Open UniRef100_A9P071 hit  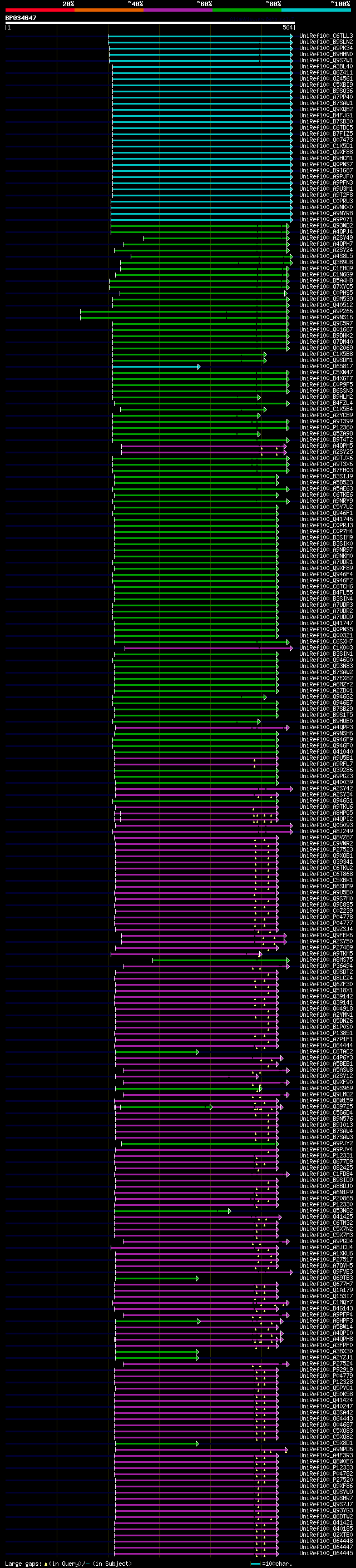[x=326, y=219]
